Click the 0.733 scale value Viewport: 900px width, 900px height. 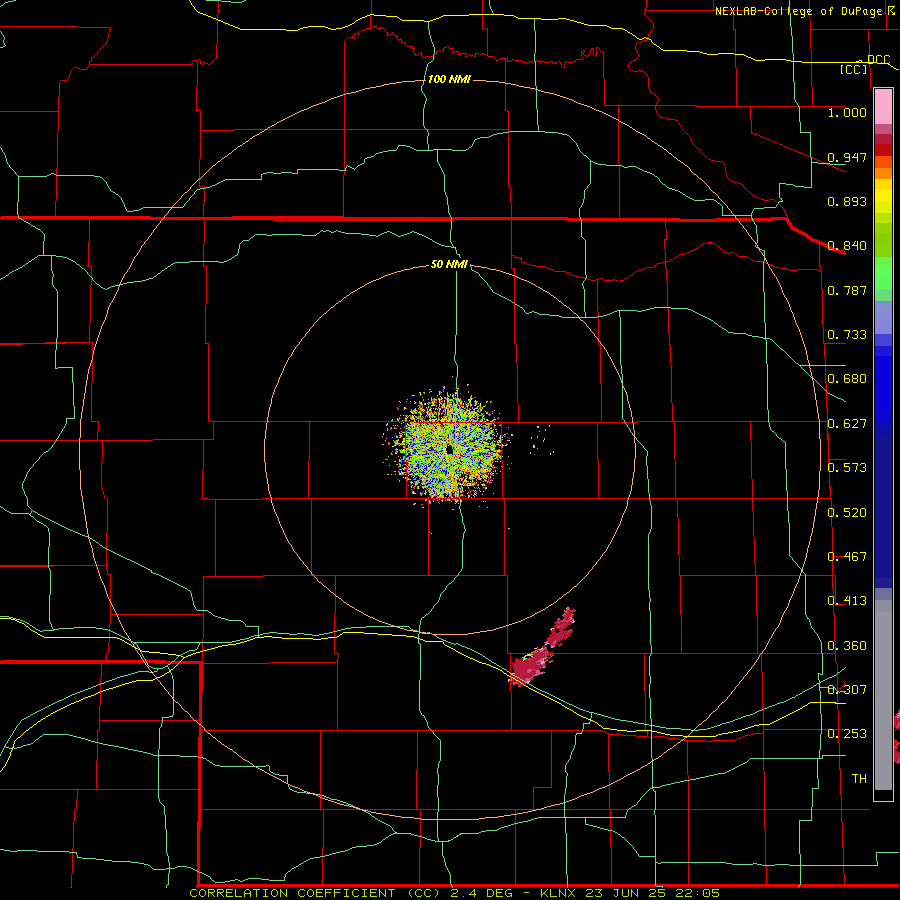point(847,335)
